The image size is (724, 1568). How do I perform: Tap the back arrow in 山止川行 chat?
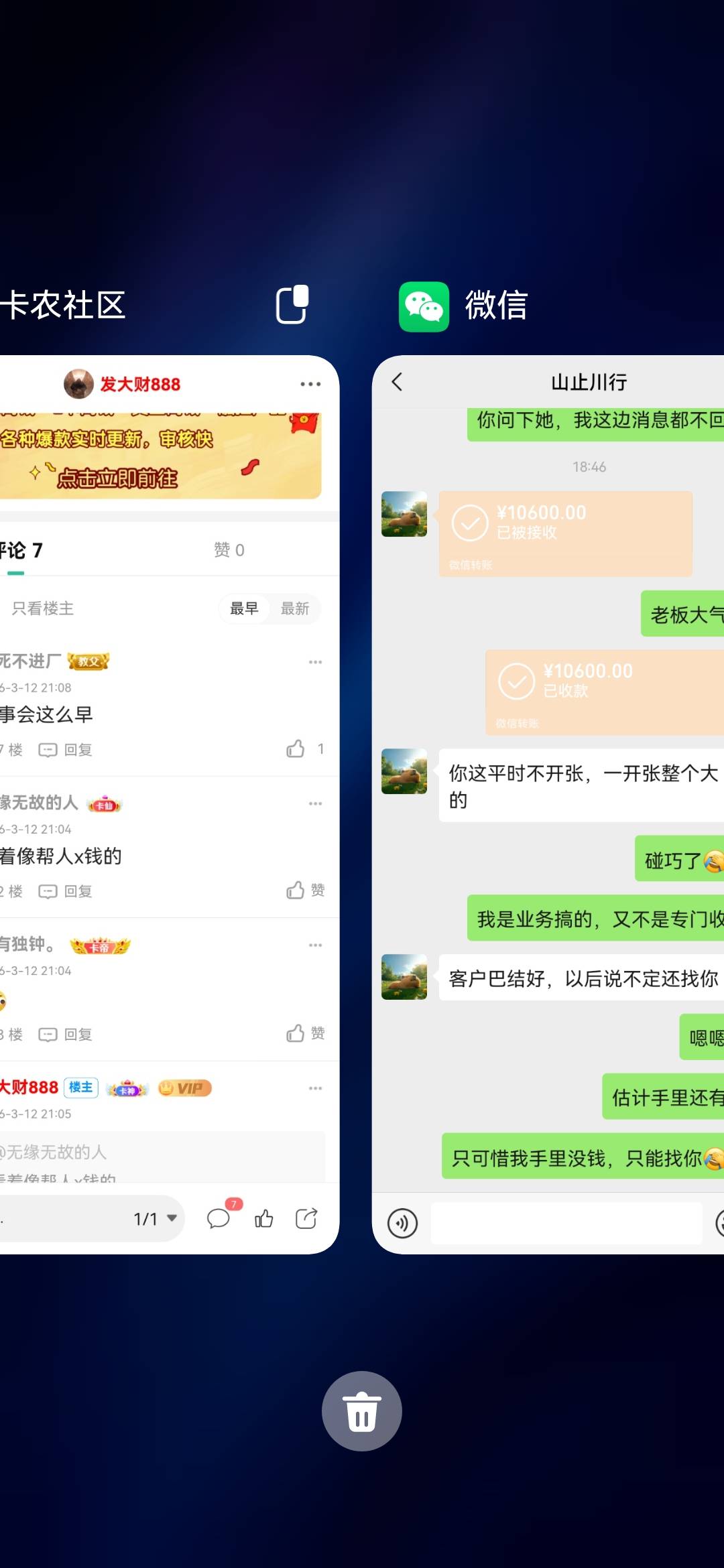click(397, 382)
